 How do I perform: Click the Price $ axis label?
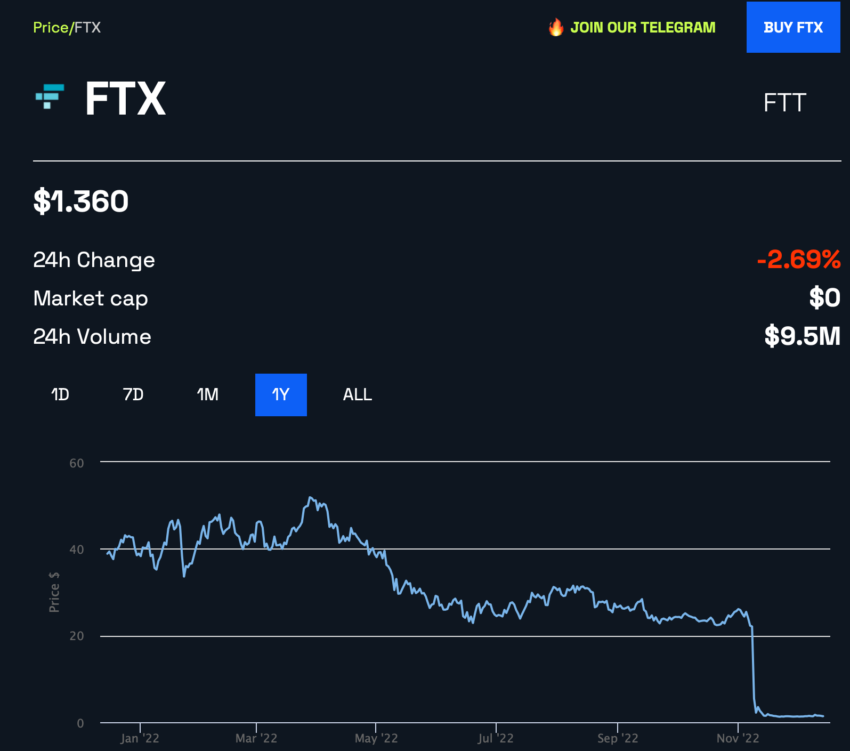pyautogui.click(x=55, y=592)
